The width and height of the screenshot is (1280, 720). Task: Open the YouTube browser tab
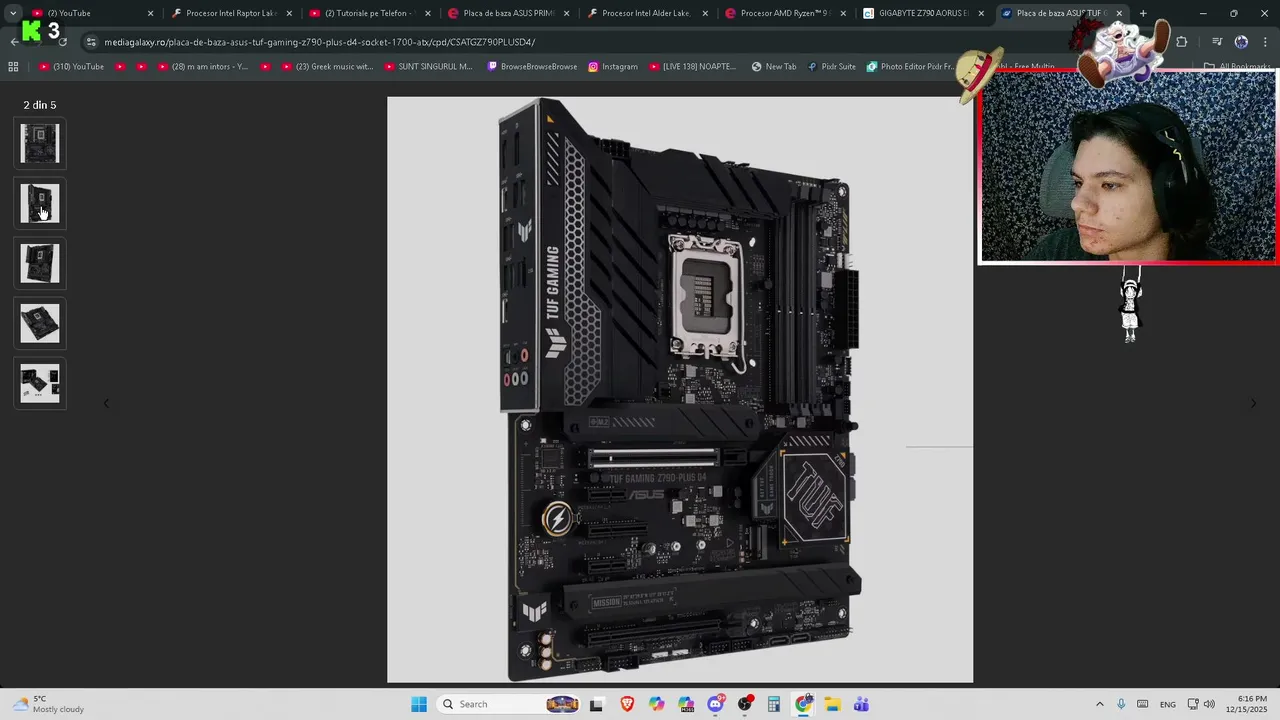coord(90,13)
